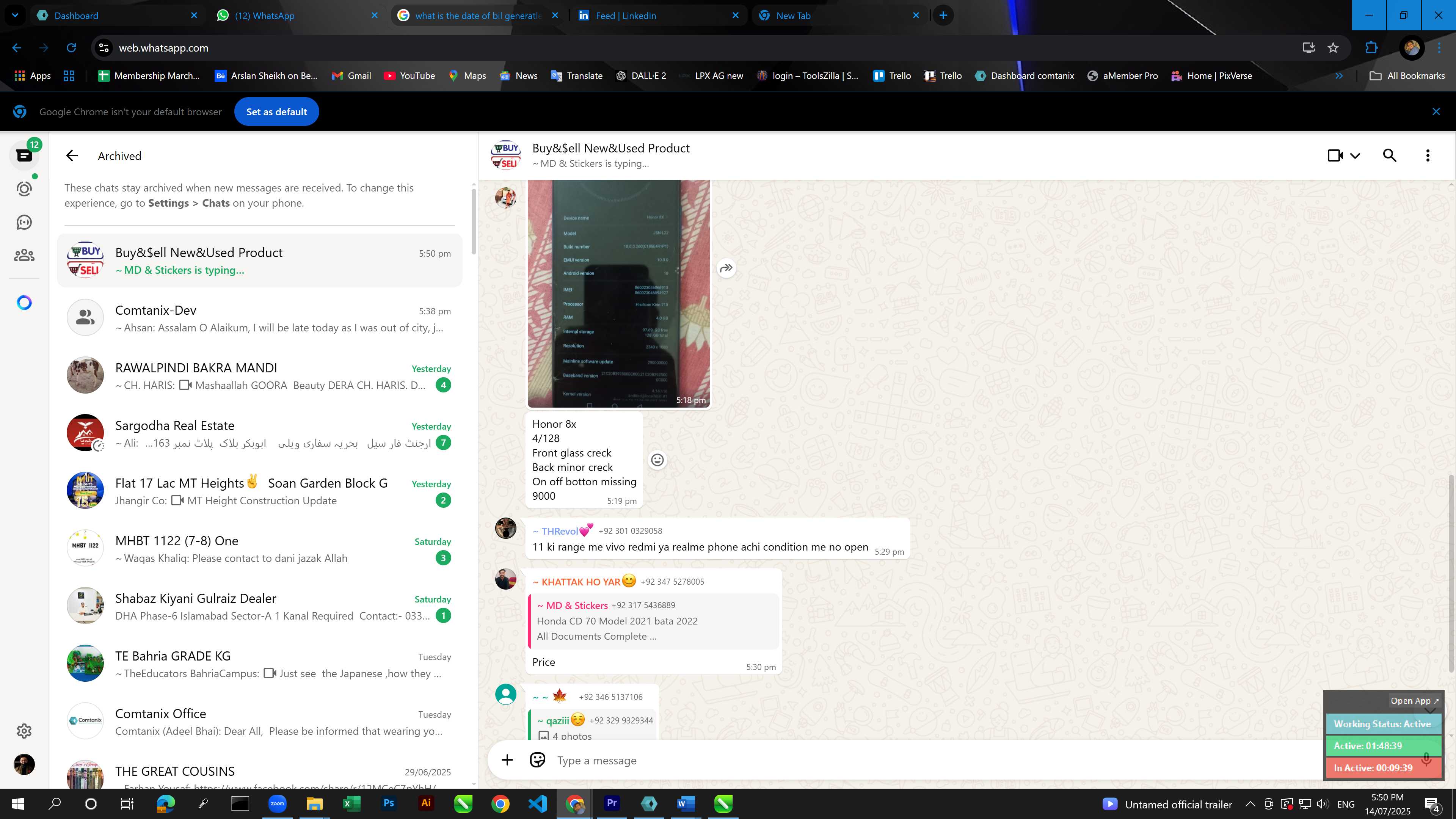
Task: Open the YouTube bookmark
Action: (409, 76)
